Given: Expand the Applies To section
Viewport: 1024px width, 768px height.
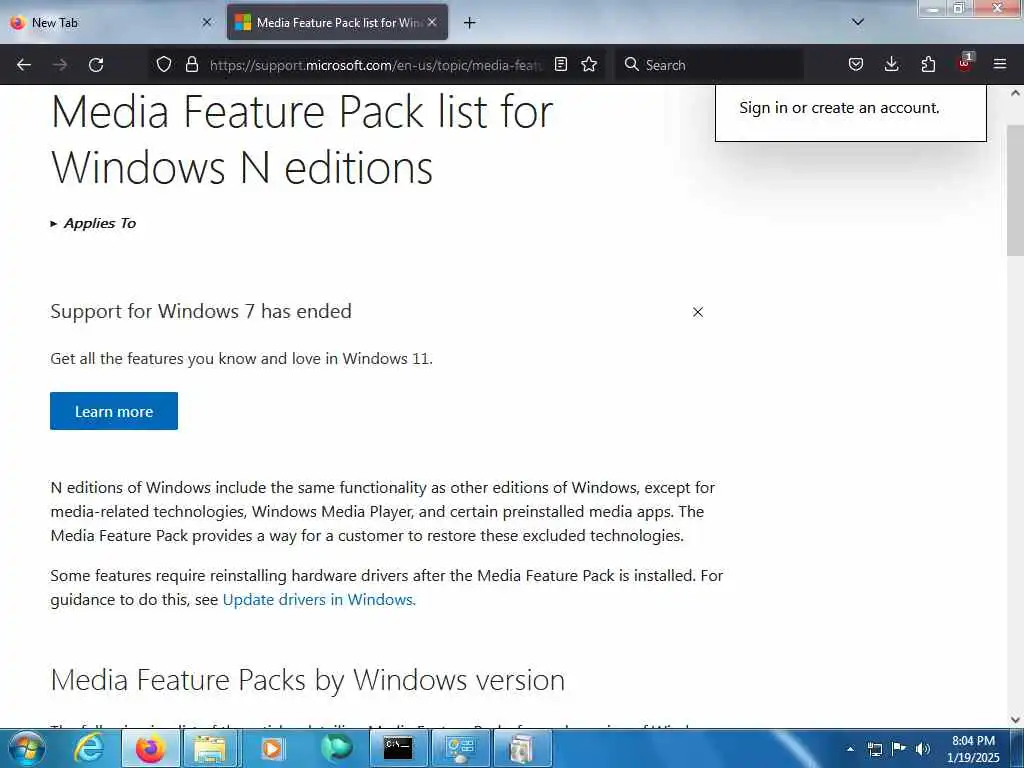Looking at the screenshot, I should [93, 223].
